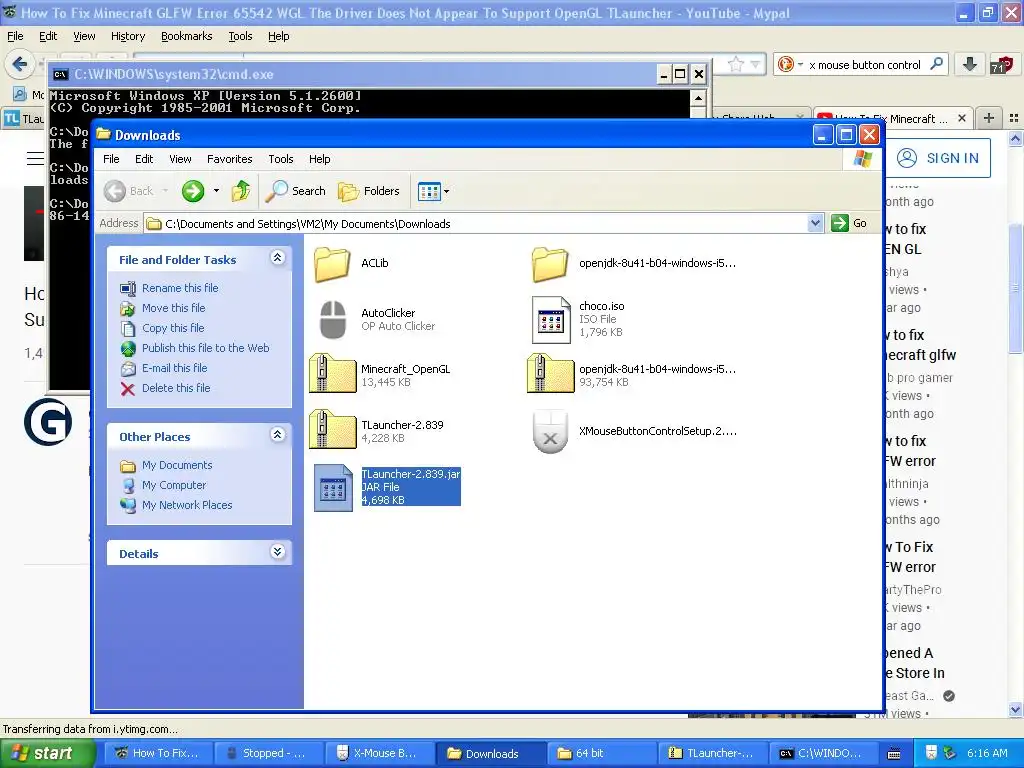The height and width of the screenshot is (768, 1024).
Task: Collapse the Other Places panel
Action: [x=278, y=435]
